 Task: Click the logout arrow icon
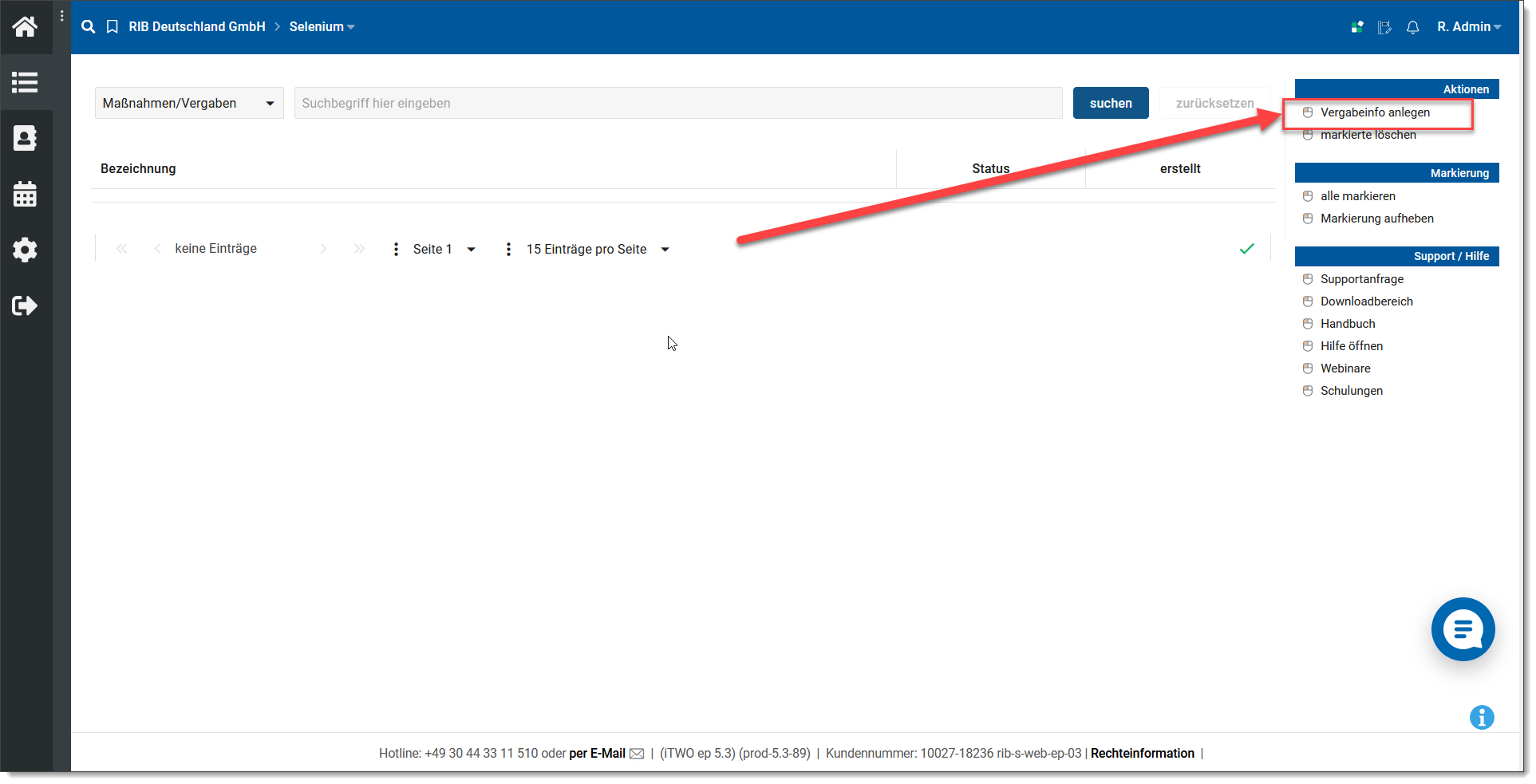click(25, 305)
